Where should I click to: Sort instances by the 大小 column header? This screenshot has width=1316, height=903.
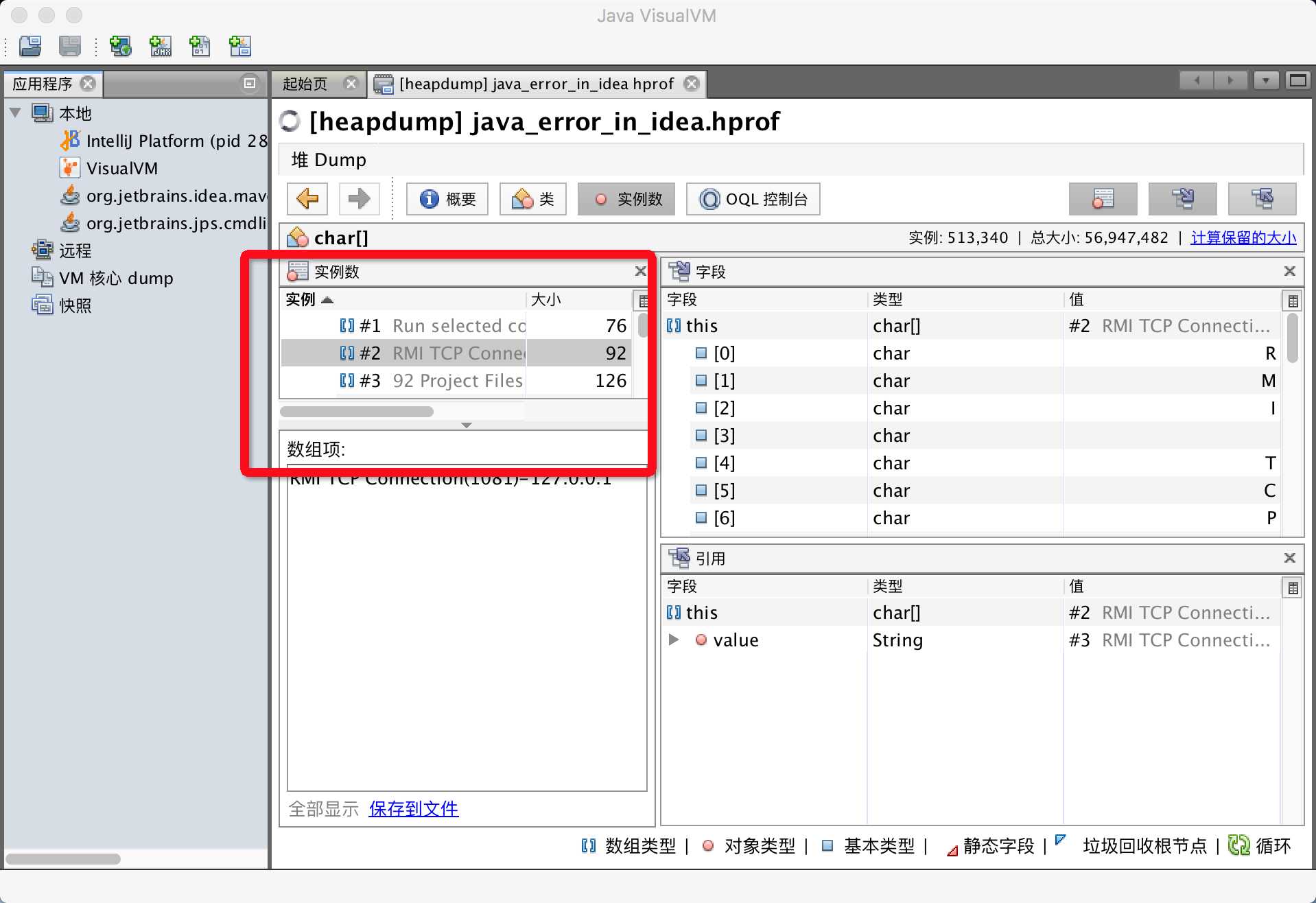tap(578, 300)
